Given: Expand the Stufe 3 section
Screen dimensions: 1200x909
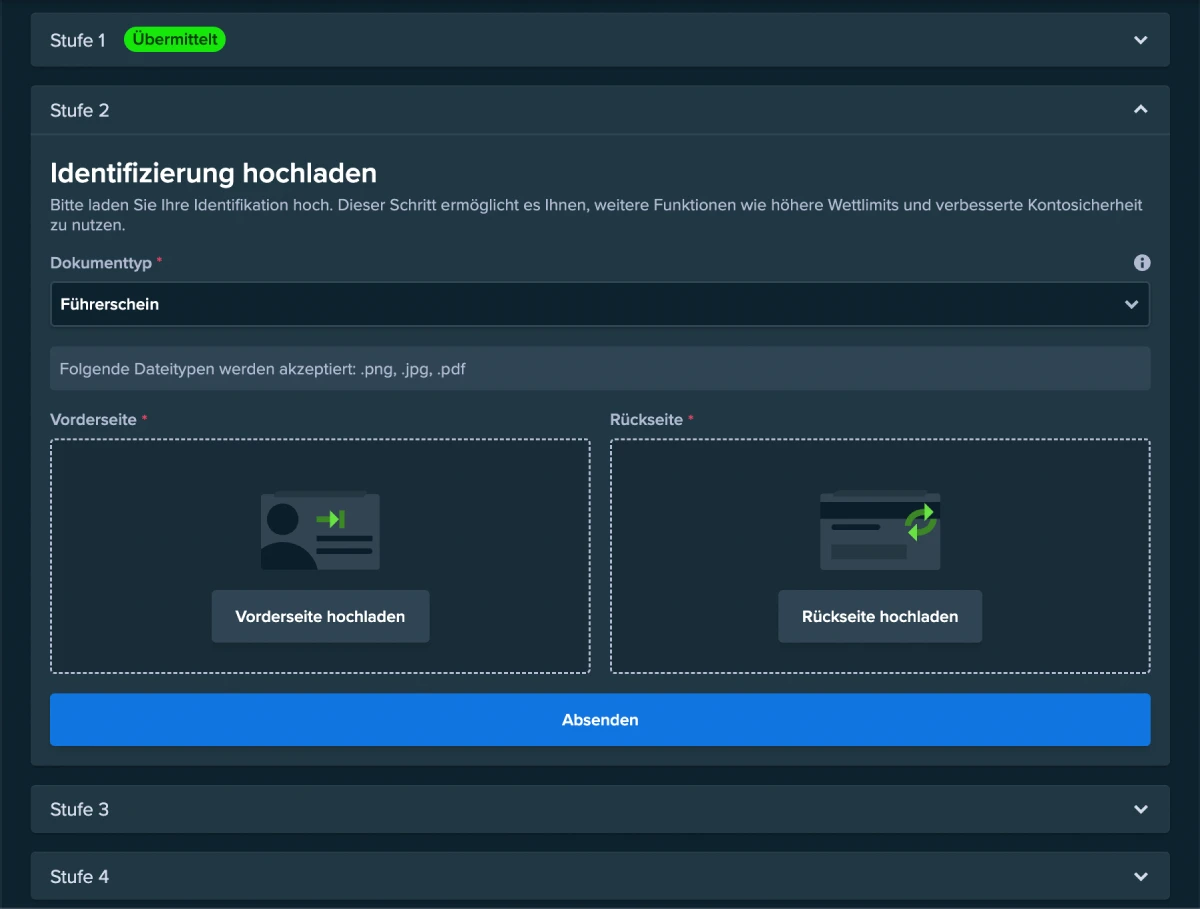Looking at the screenshot, I should click(x=600, y=809).
